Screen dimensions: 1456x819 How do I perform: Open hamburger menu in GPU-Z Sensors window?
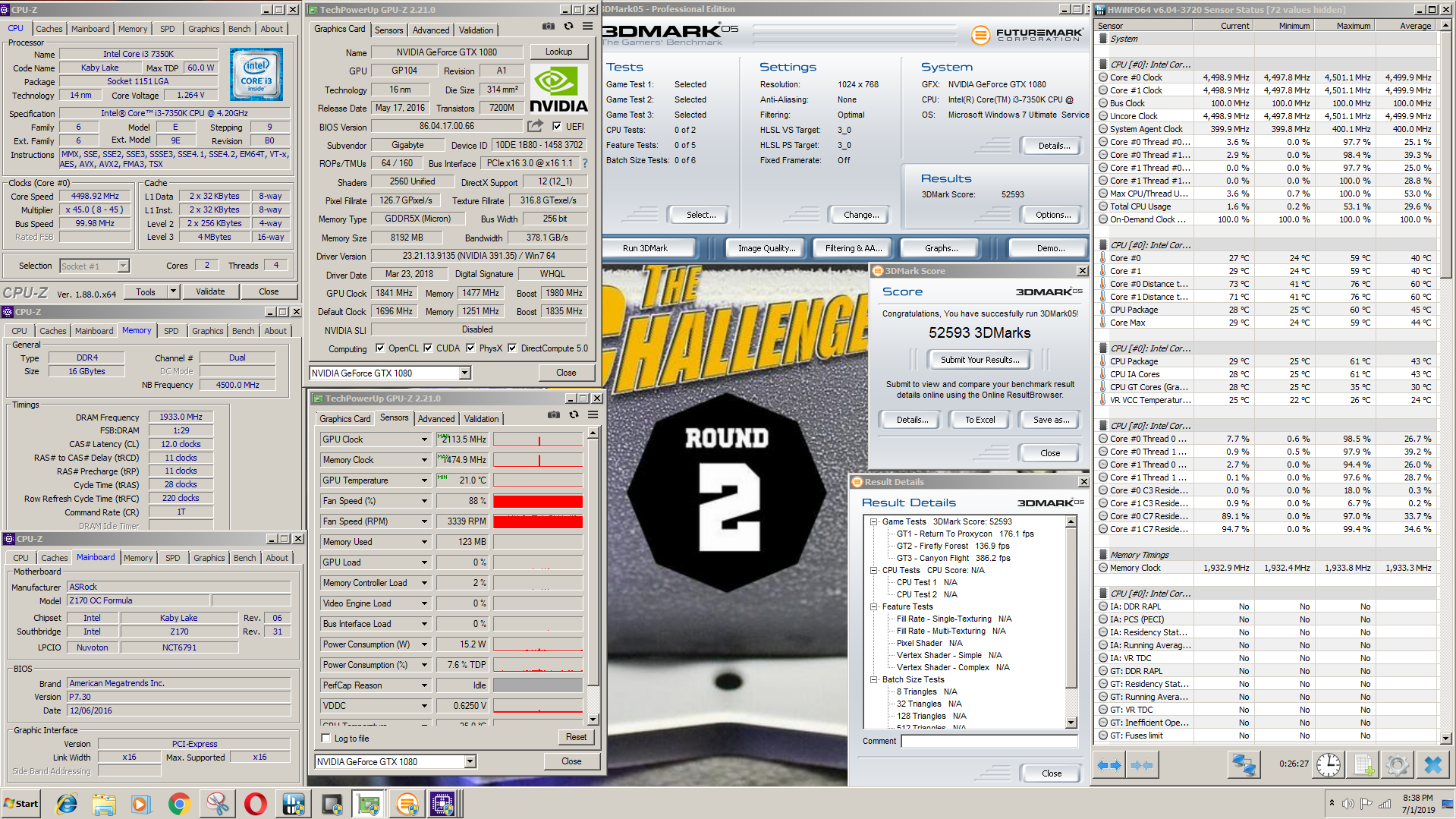(593, 415)
